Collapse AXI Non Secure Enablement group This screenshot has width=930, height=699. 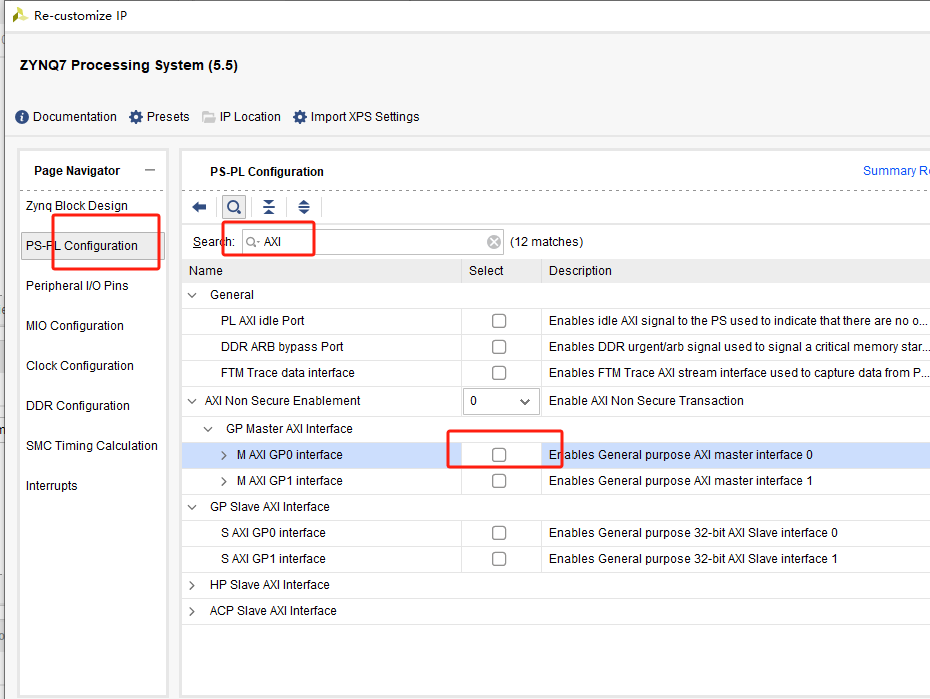point(192,401)
